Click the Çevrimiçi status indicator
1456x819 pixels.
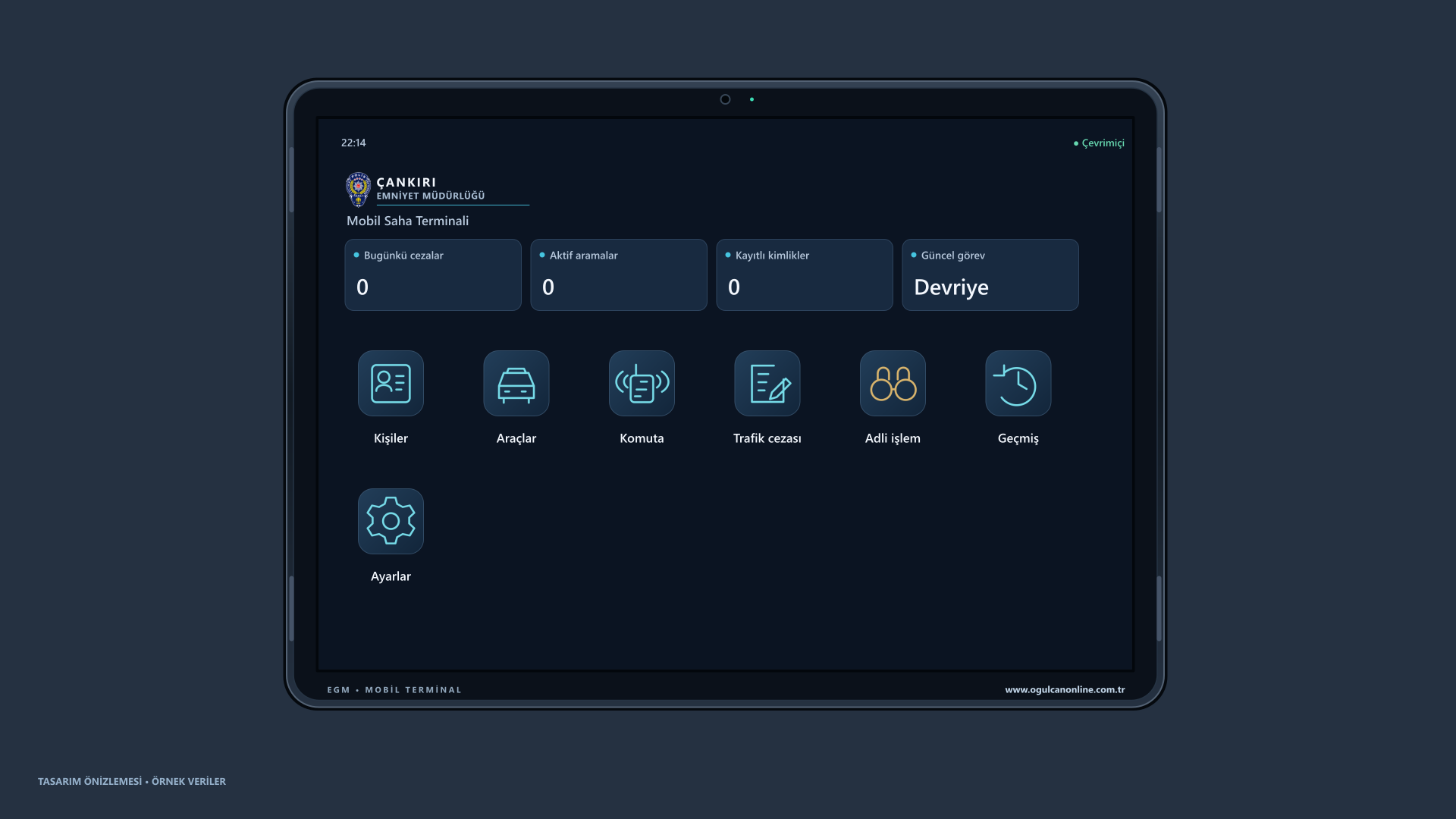tap(1099, 143)
